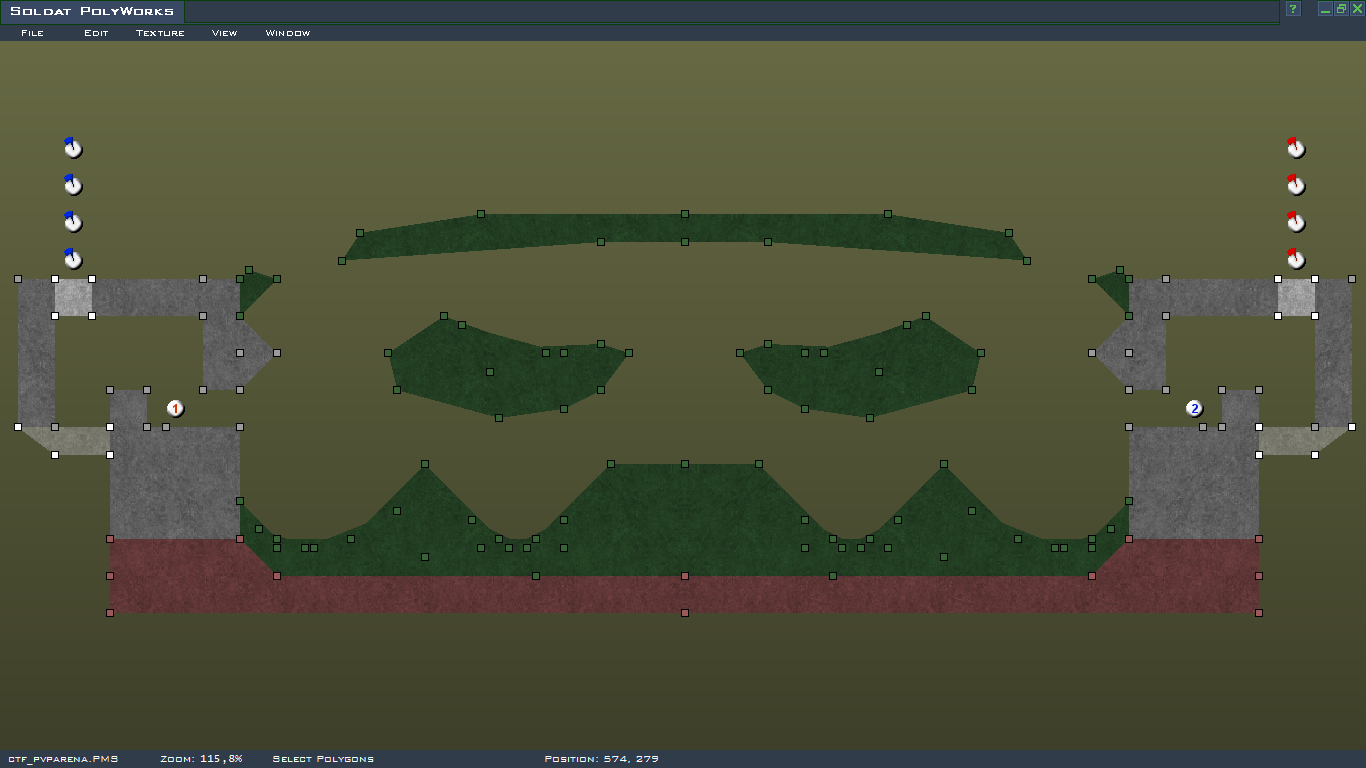The image size is (1366, 768).
Task: Select the red floor polygon at the bottom
Action: 684,594
